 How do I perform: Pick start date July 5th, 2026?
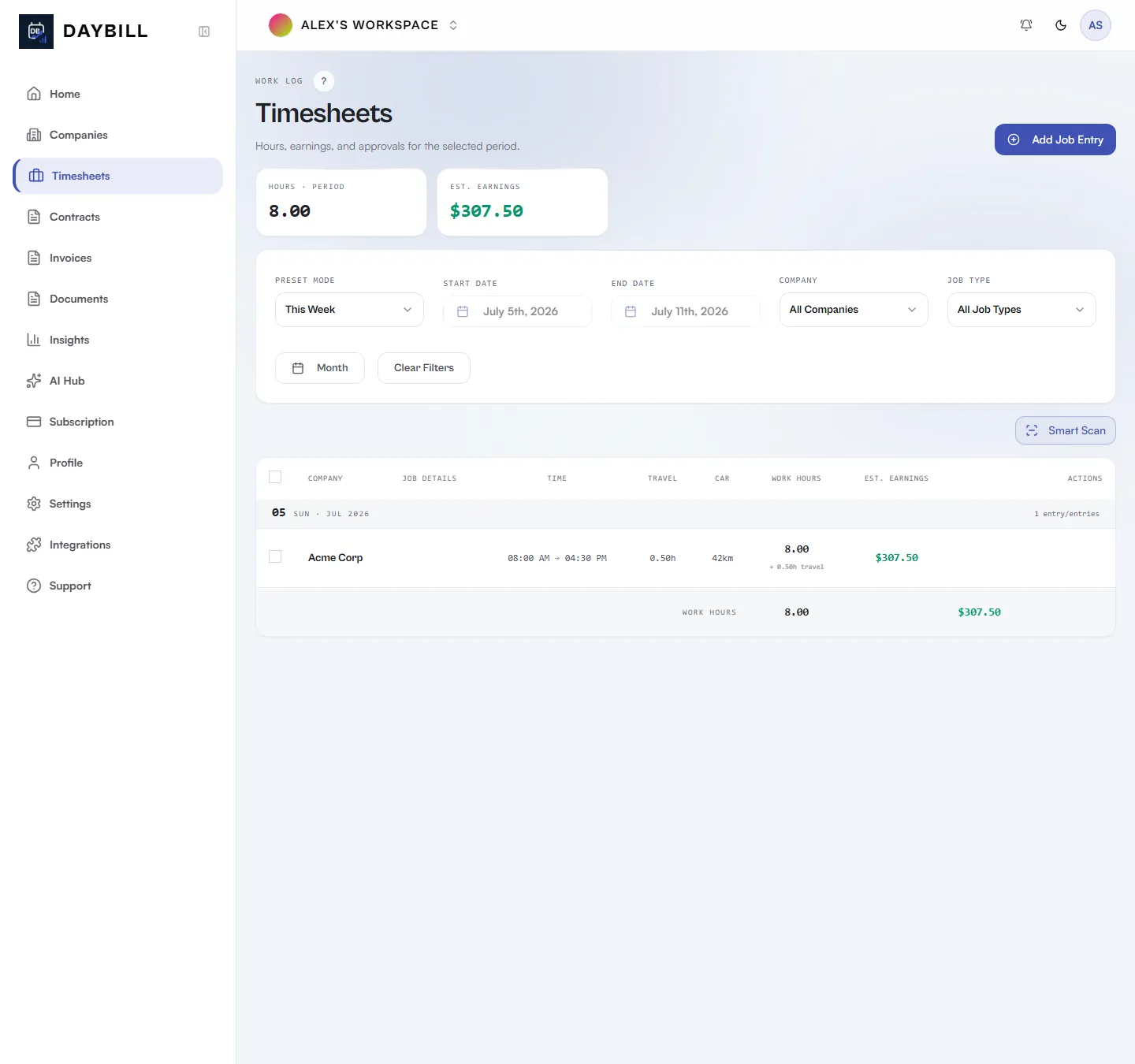517,311
